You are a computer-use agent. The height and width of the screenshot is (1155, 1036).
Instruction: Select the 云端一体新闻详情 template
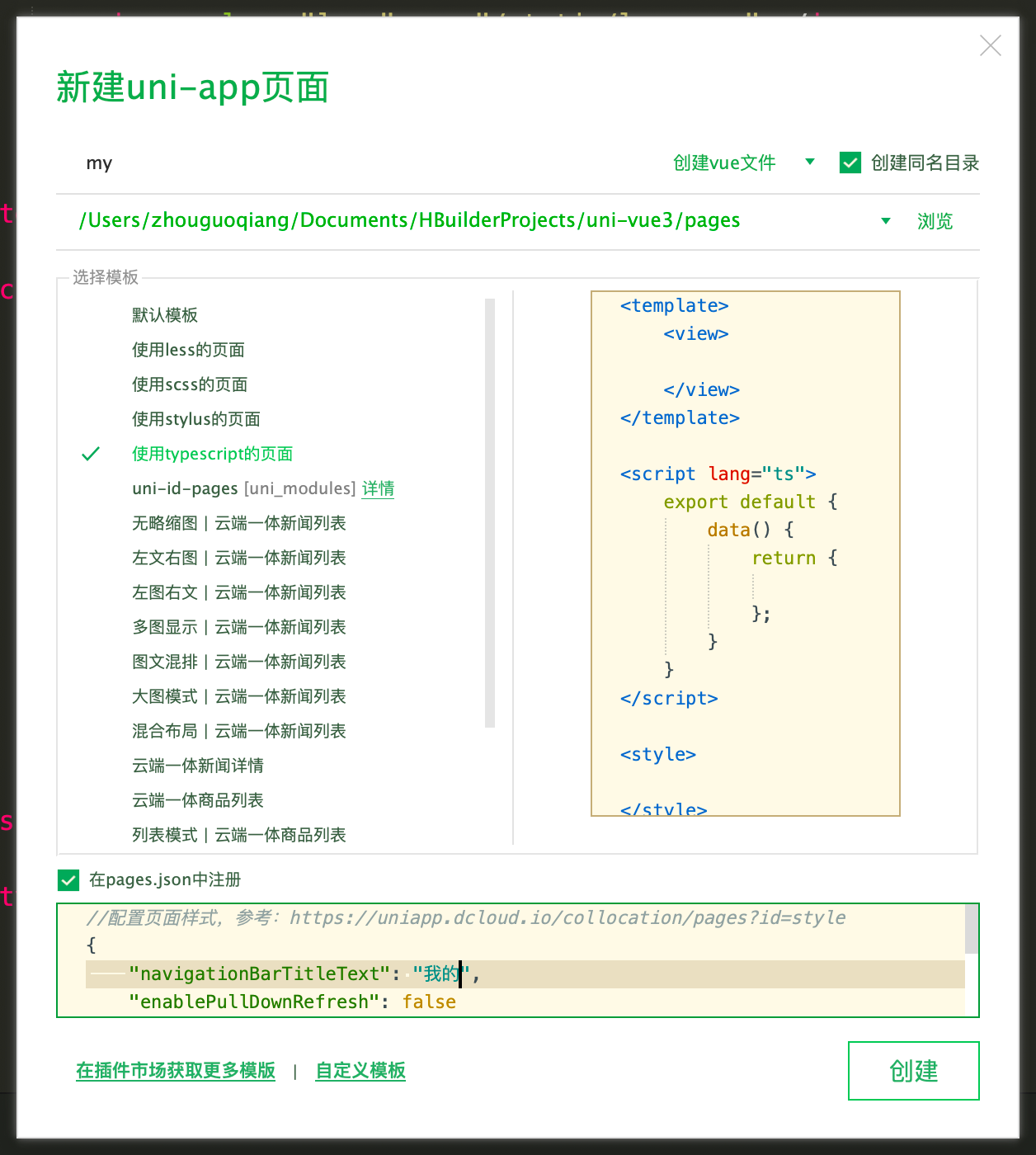pos(198,766)
